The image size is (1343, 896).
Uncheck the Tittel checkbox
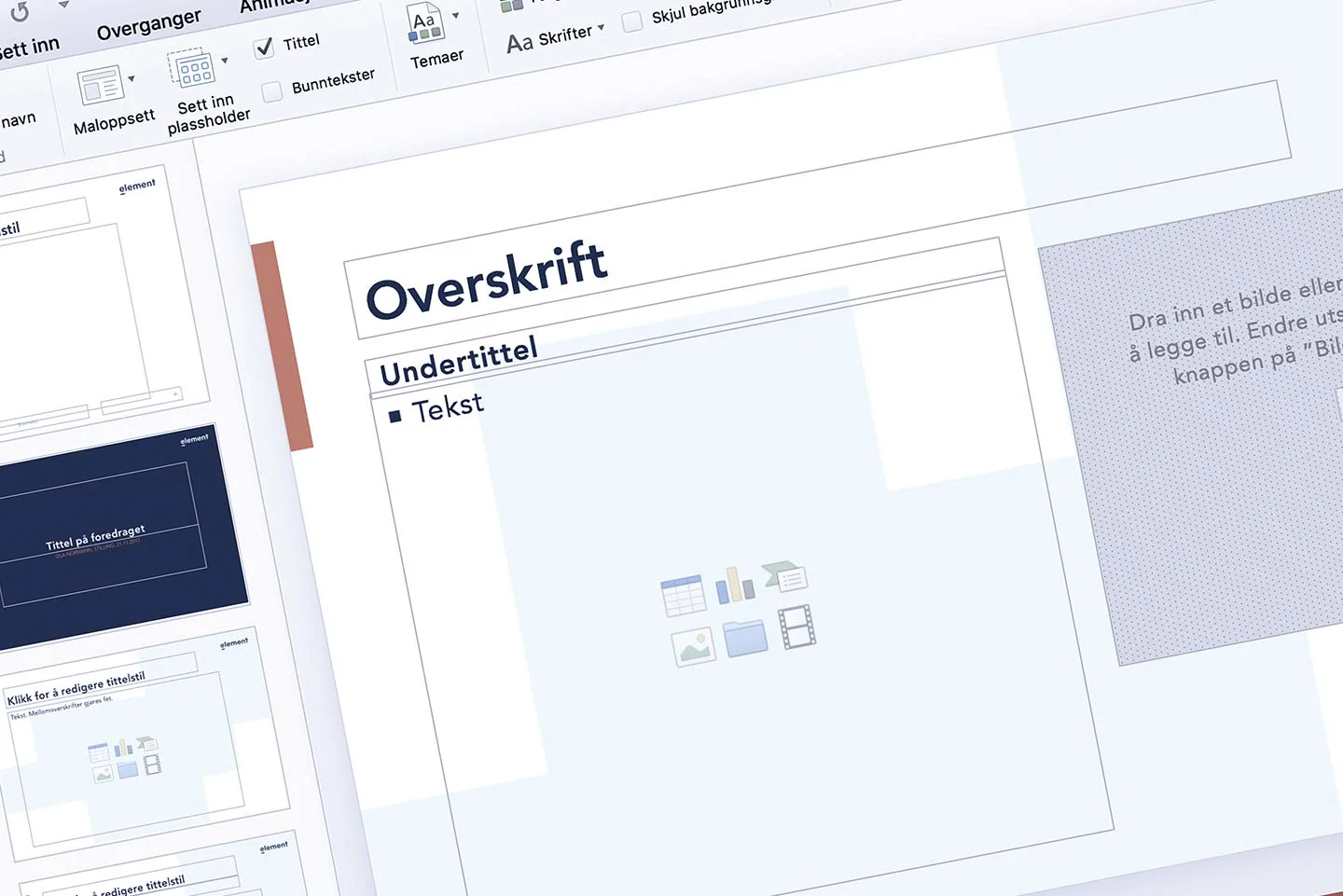click(264, 47)
